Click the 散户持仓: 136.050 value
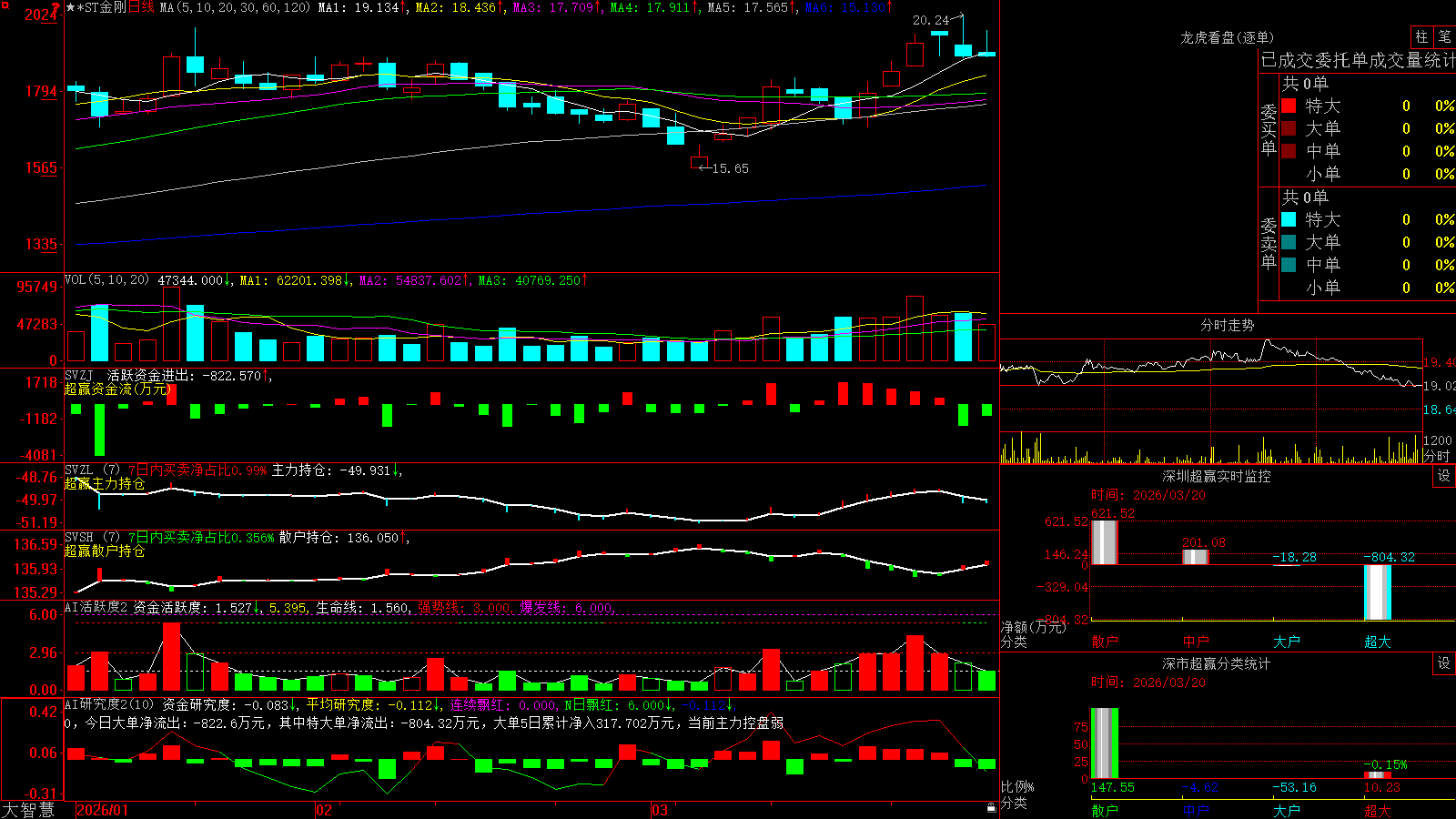 339,538
